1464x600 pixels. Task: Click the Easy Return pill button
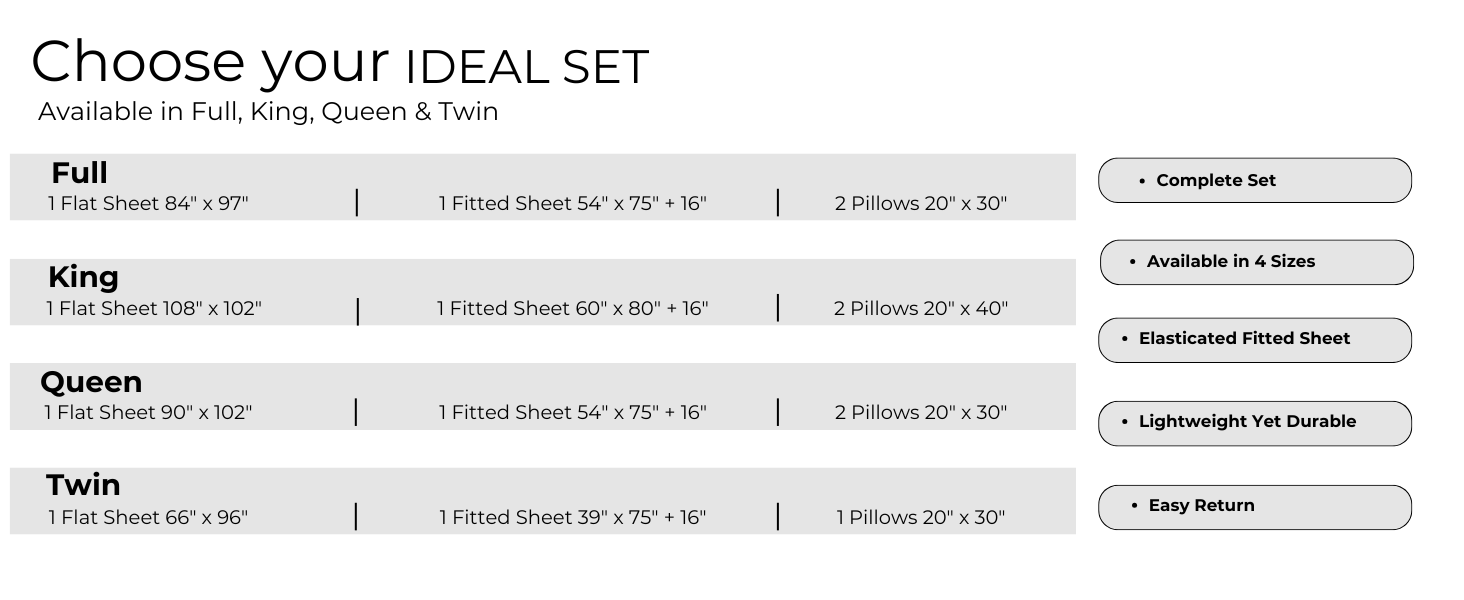pyautogui.click(x=1254, y=507)
